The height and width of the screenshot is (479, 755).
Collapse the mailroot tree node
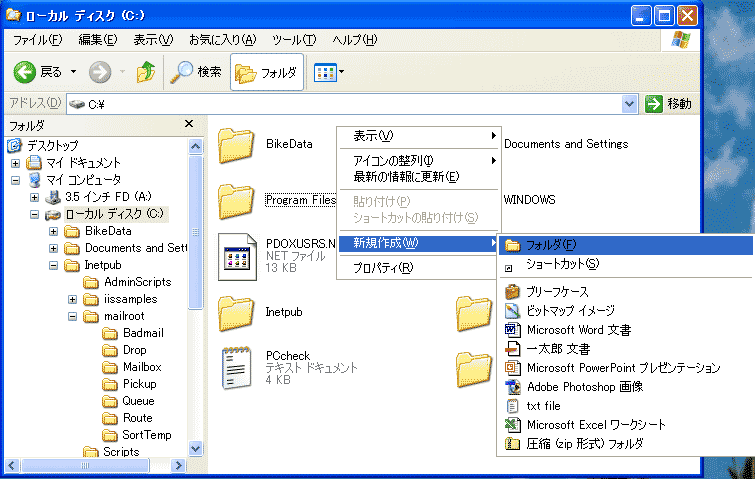[72, 316]
